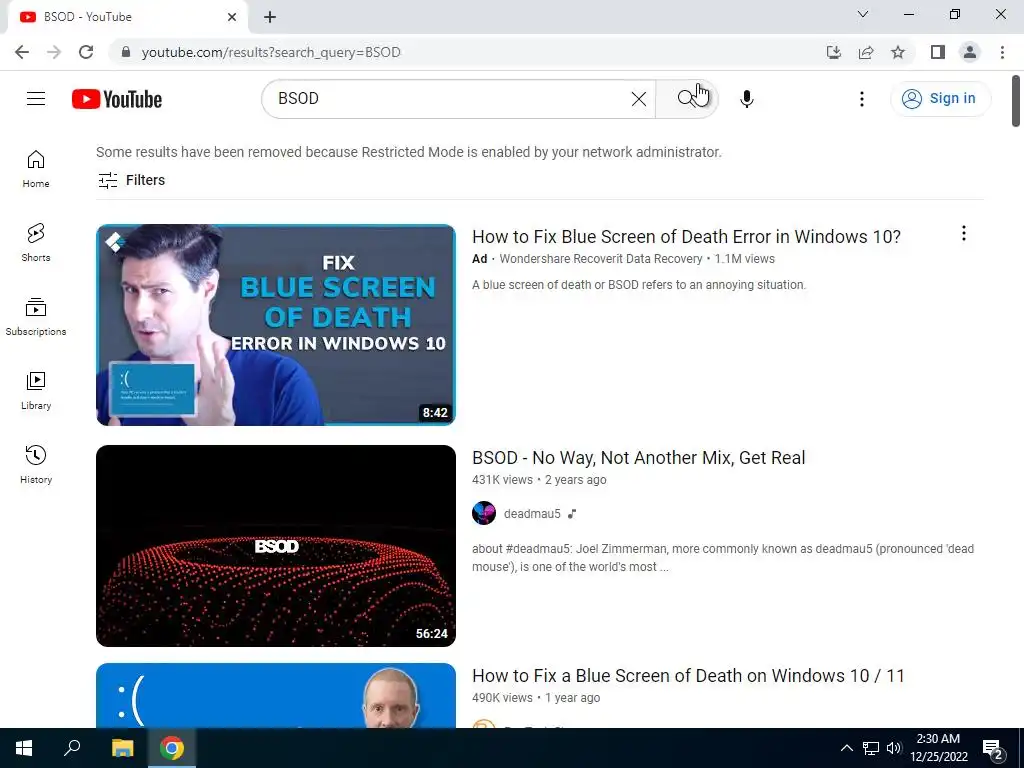Go to Home in the sidebar
The height and width of the screenshot is (768, 1024).
tap(36, 169)
